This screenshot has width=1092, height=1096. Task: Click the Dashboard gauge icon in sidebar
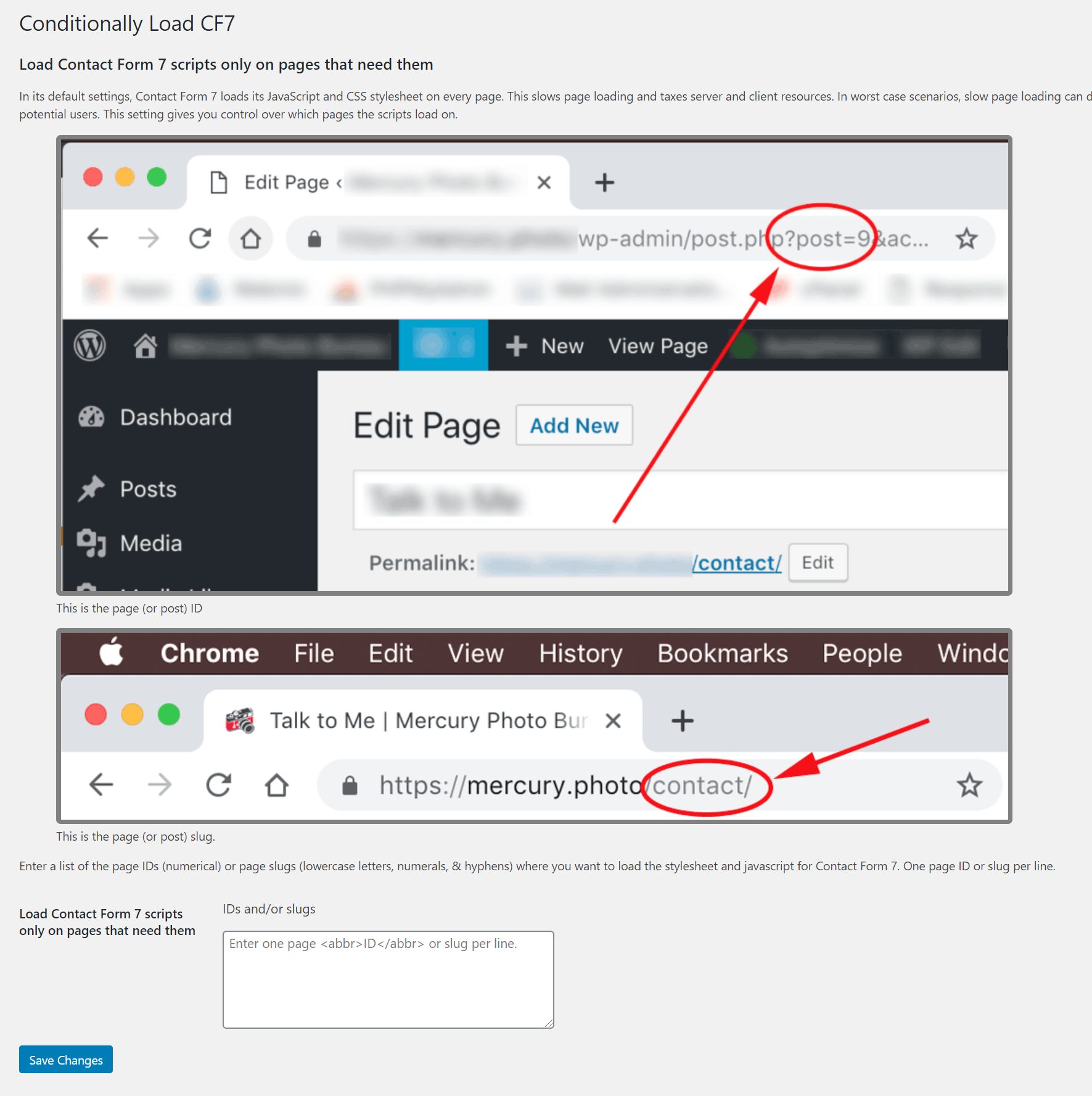(91, 417)
